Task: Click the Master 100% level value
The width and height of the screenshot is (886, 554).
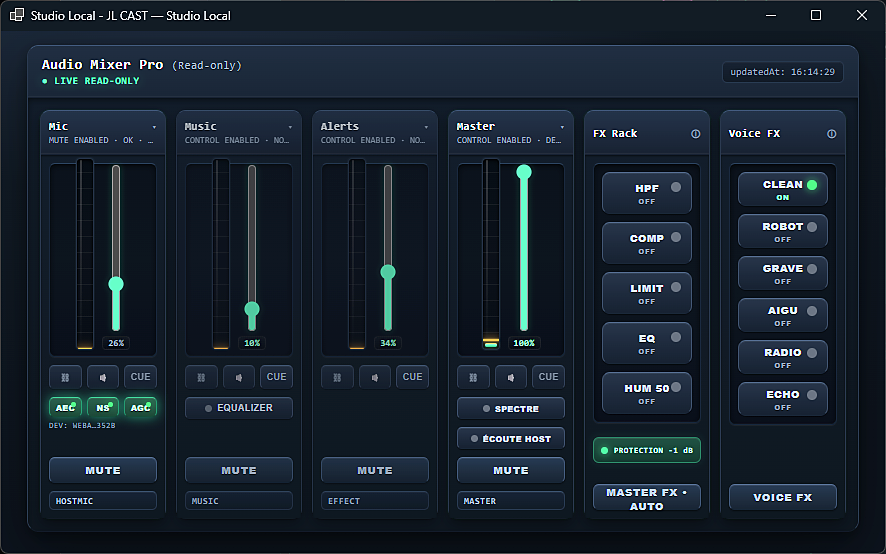Action: 524,343
